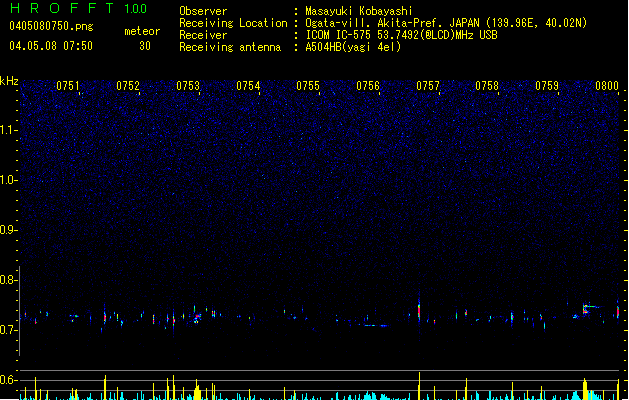Click the 0757 time marker
Screen dimensions: 629x400
428,86
